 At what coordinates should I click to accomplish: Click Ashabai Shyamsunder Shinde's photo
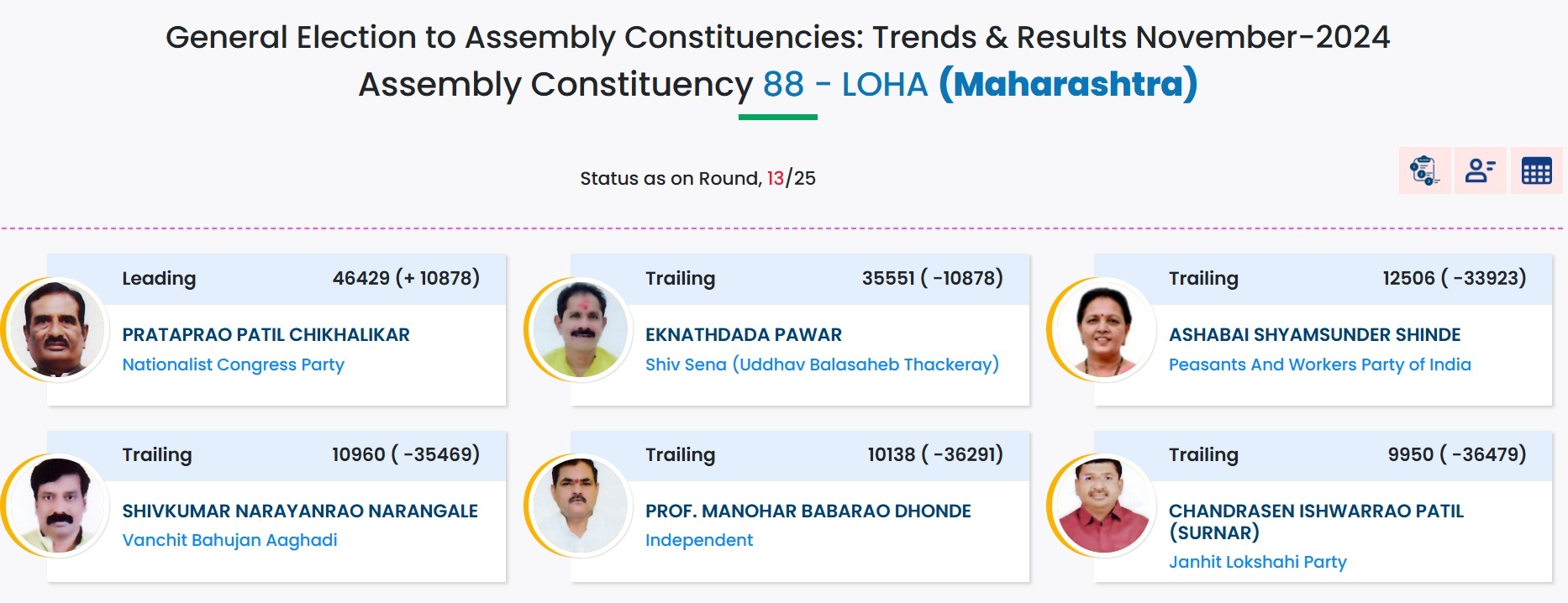tap(1103, 329)
